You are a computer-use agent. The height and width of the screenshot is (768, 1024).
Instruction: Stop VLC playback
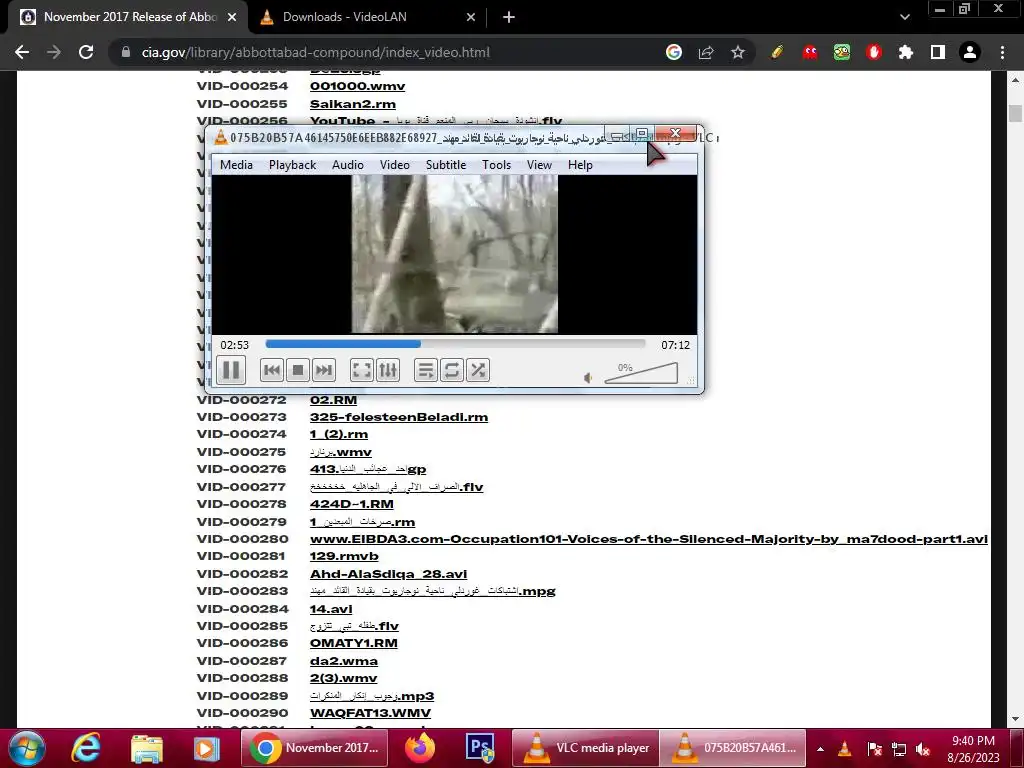298,370
